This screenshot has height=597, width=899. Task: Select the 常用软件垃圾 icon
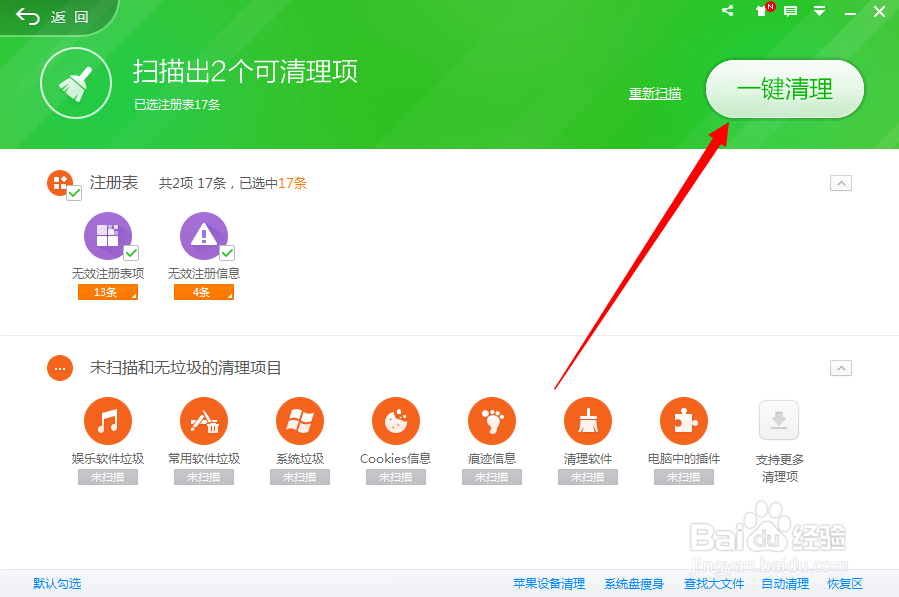(204, 421)
